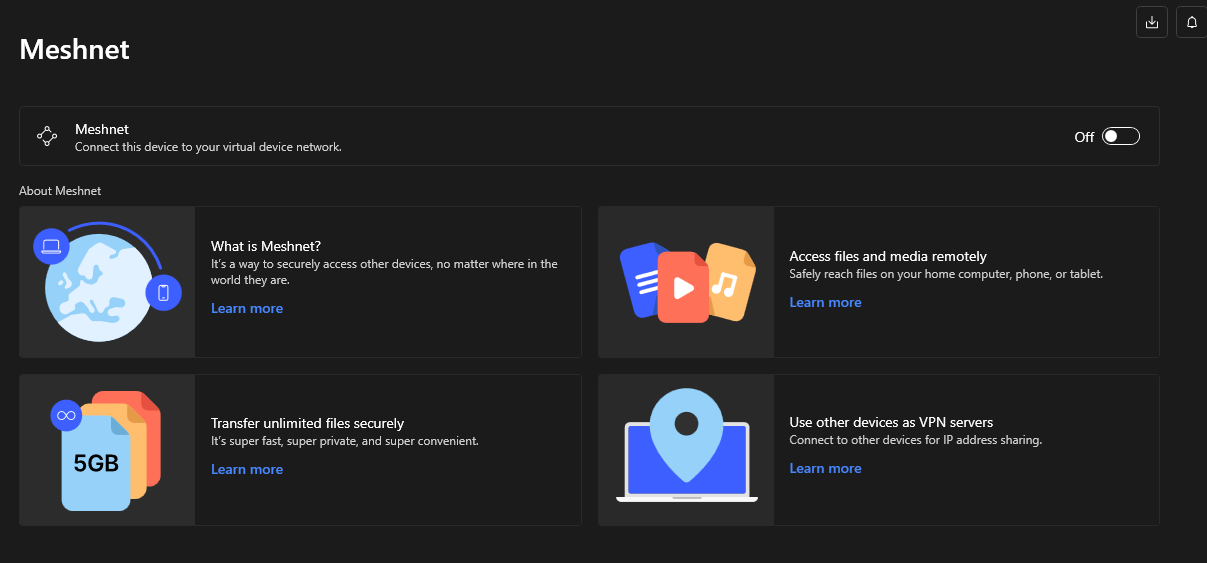This screenshot has height=563, width=1207.
Task: Open the downloads icon in top bar
Action: click(x=1152, y=22)
